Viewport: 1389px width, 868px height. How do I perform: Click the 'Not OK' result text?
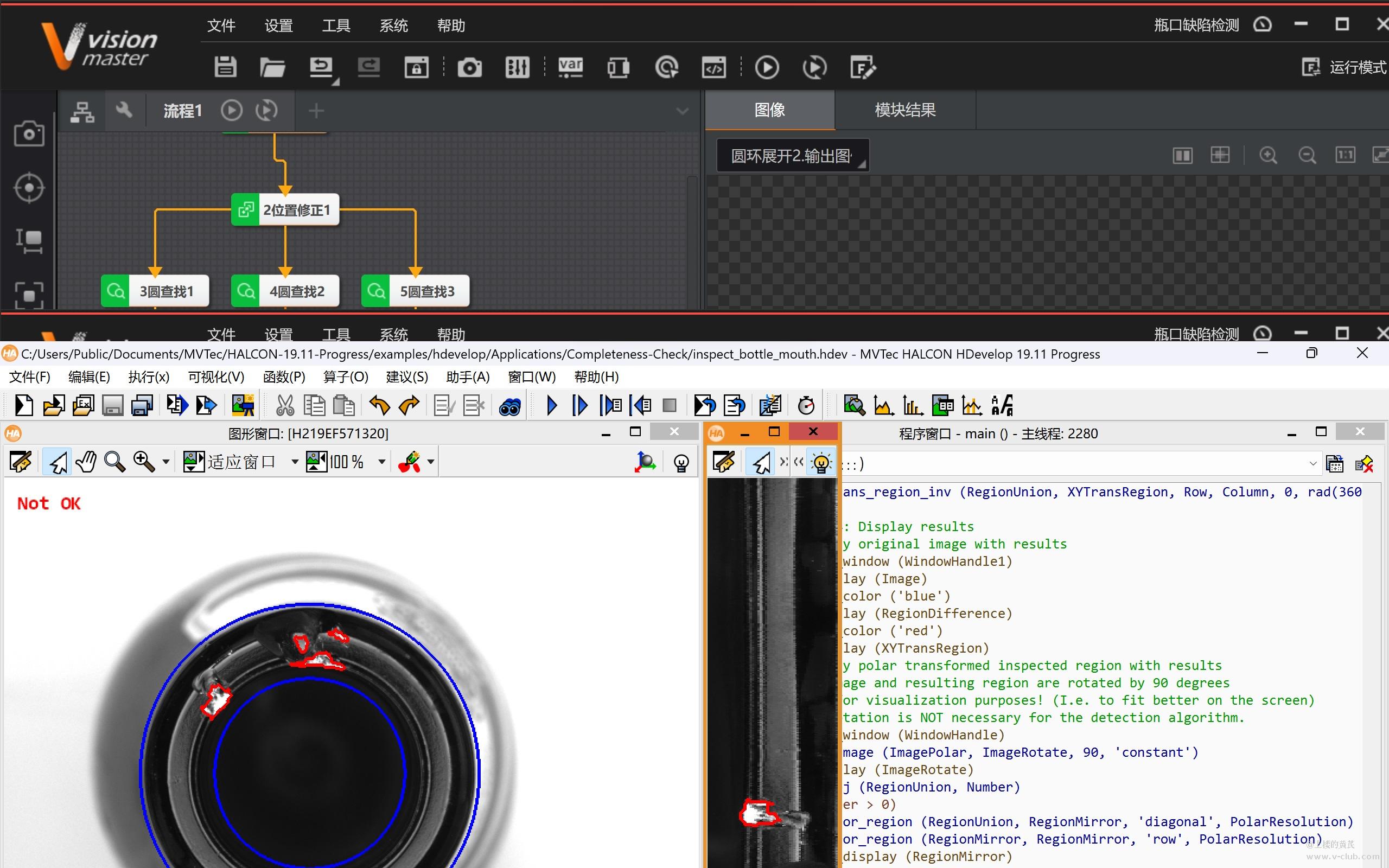coord(49,503)
